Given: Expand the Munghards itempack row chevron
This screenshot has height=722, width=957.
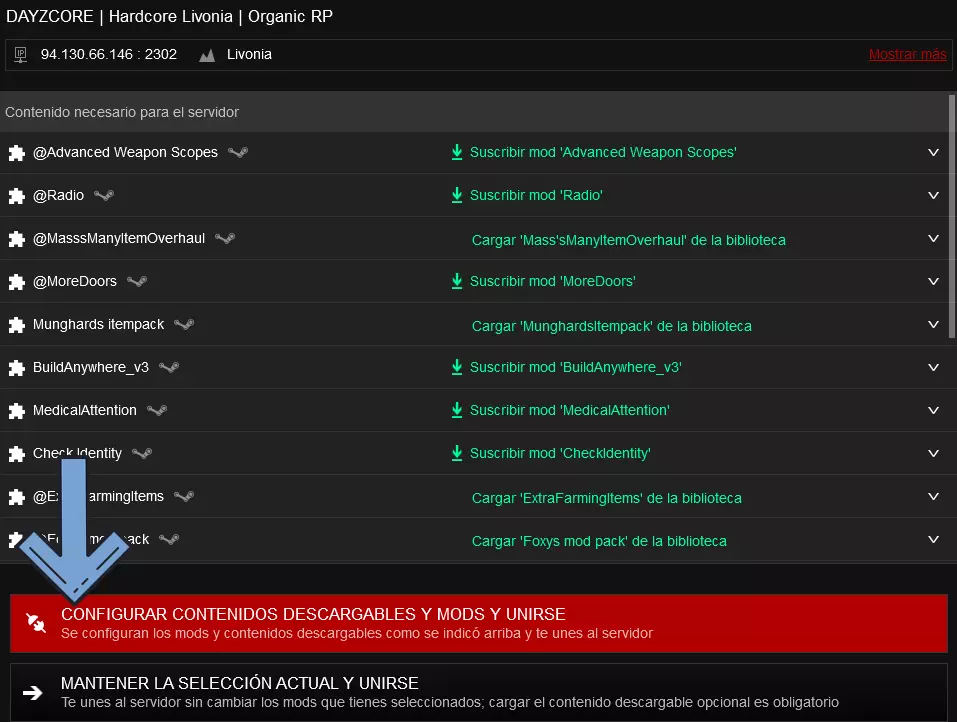Looking at the screenshot, I should pyautogui.click(x=933, y=324).
